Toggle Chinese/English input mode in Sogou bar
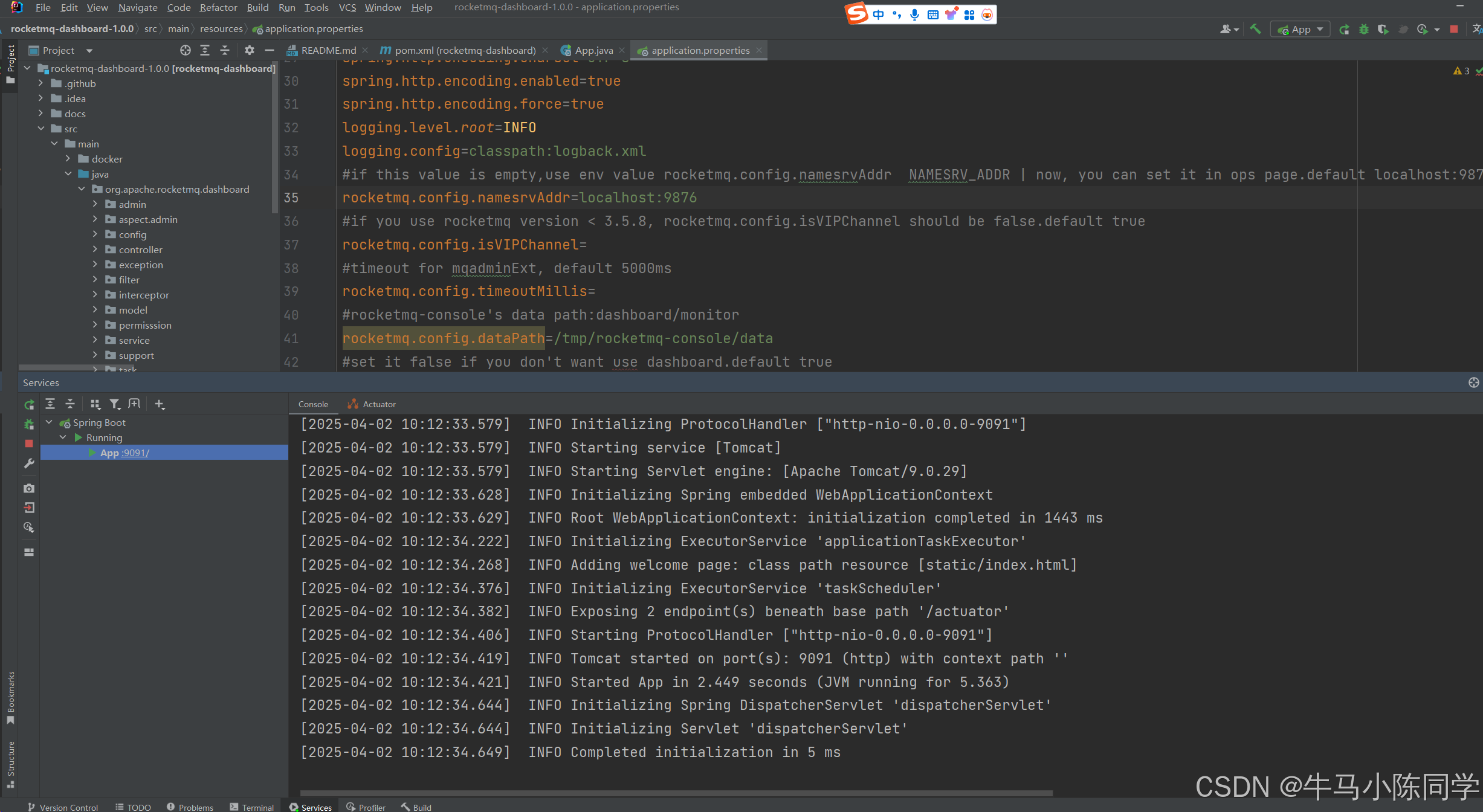 point(878,14)
